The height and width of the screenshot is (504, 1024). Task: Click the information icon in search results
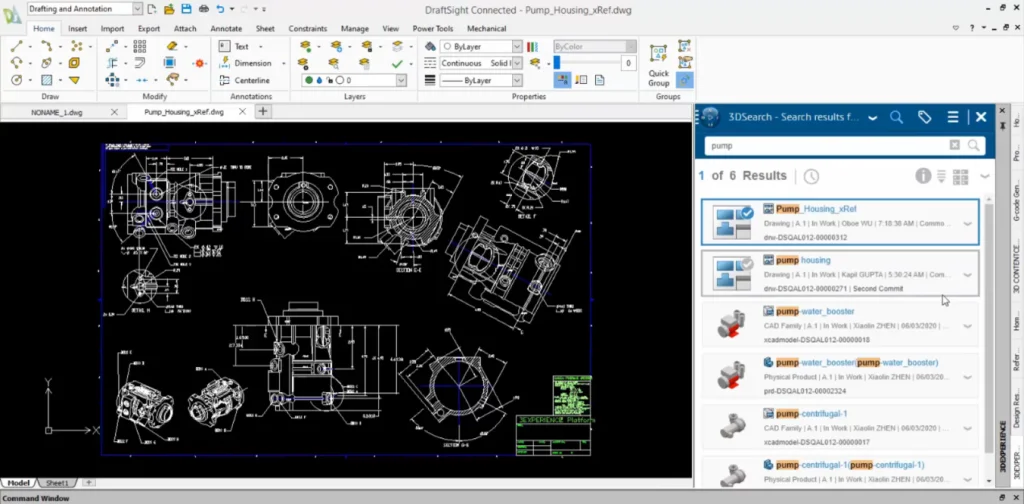923,176
